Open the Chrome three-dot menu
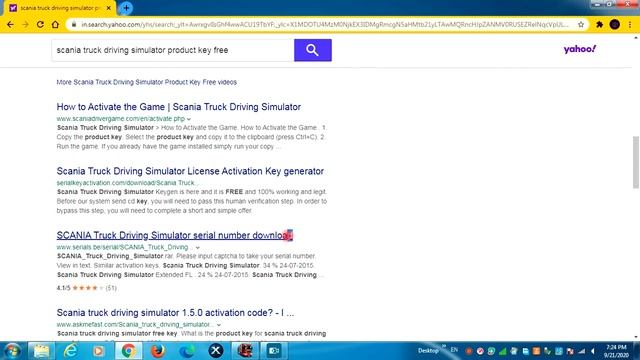The image size is (640, 360). coord(630,24)
